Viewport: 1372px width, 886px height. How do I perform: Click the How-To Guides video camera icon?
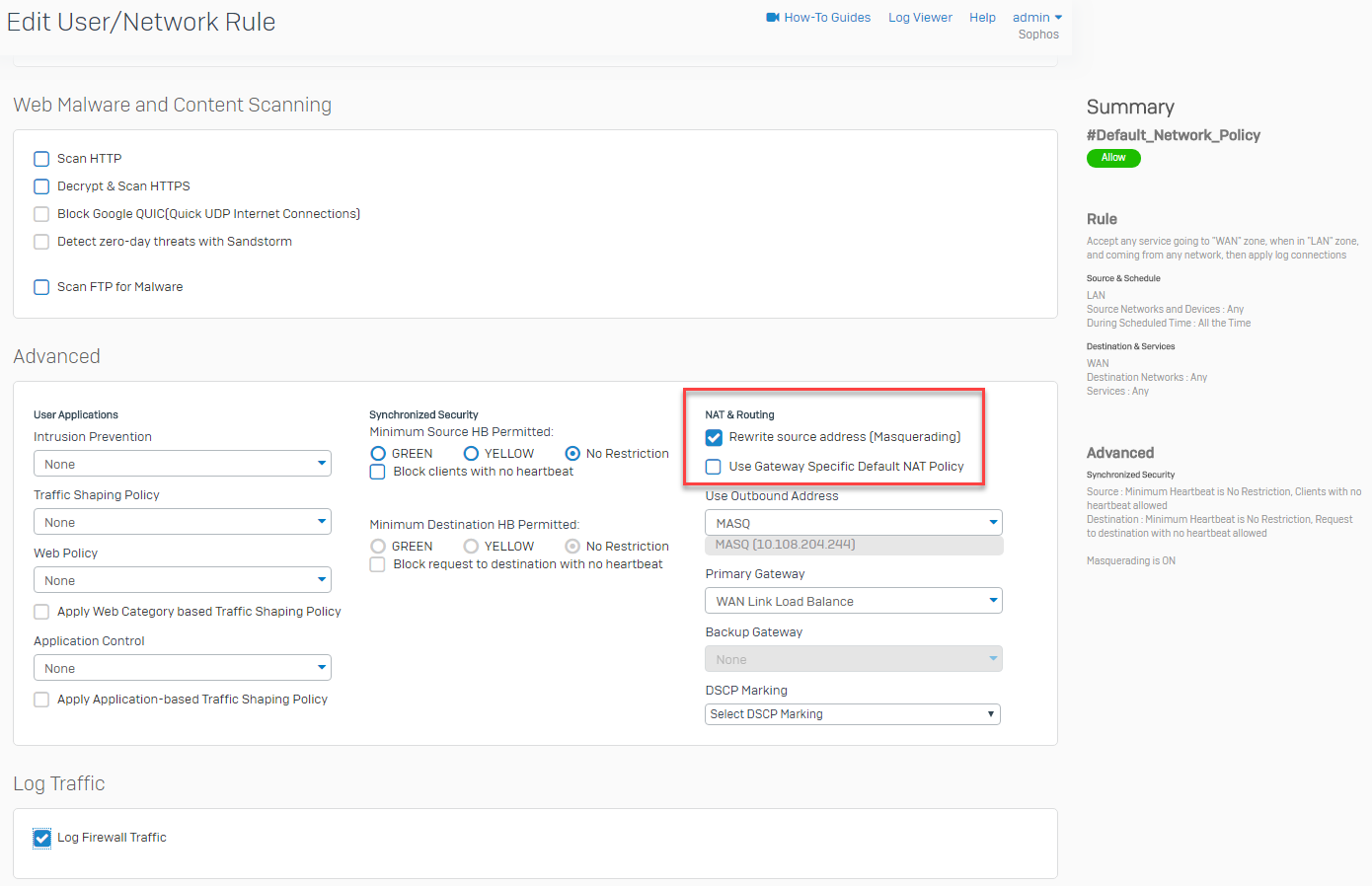click(773, 18)
